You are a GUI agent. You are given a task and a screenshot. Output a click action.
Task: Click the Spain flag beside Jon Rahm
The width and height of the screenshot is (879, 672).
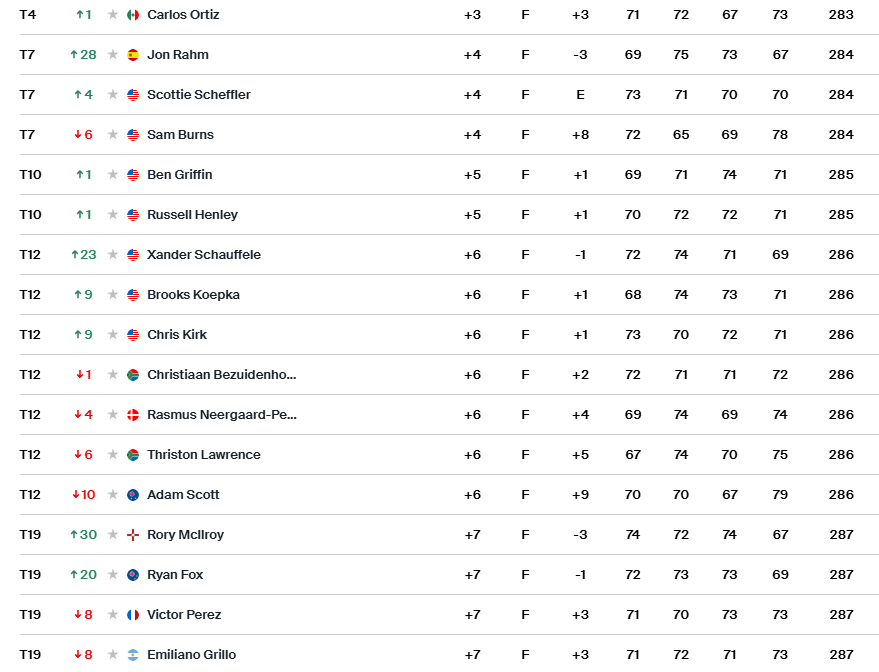tap(133, 55)
